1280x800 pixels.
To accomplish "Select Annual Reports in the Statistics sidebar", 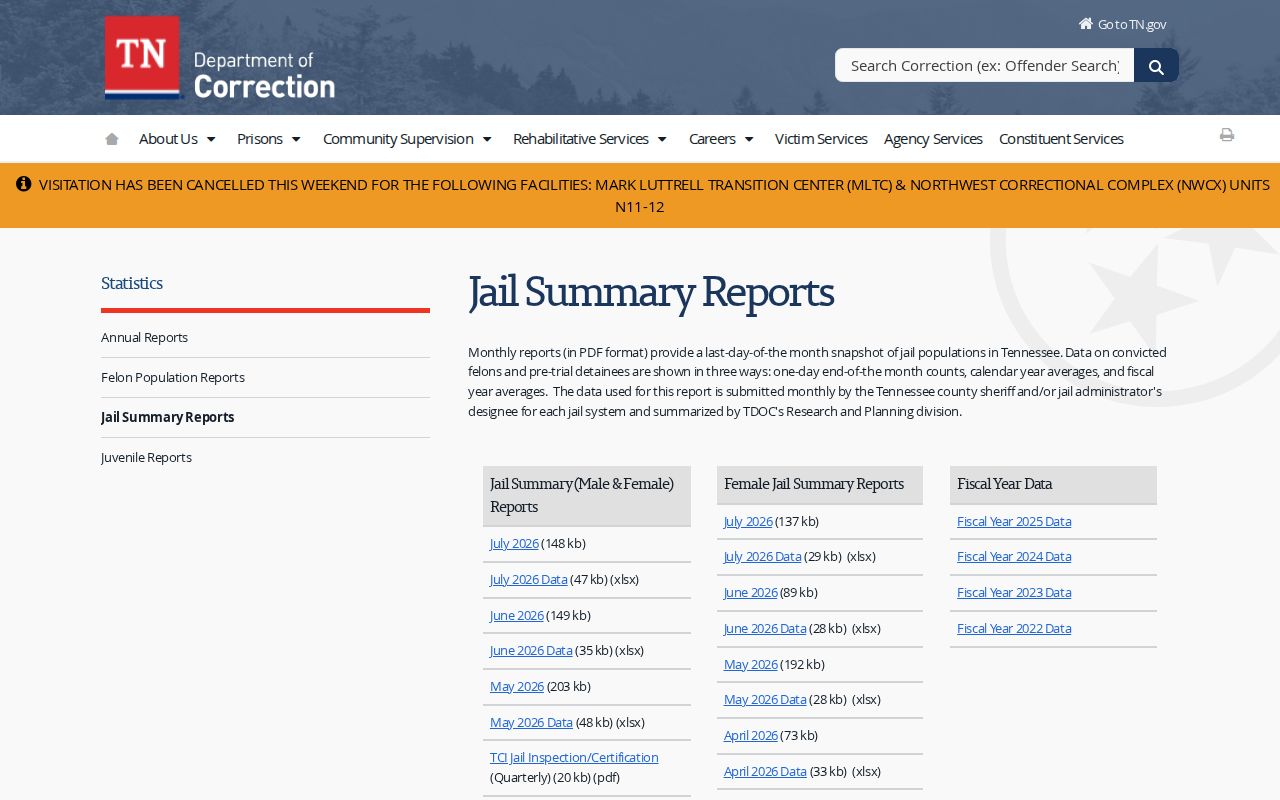I will 145,338.
